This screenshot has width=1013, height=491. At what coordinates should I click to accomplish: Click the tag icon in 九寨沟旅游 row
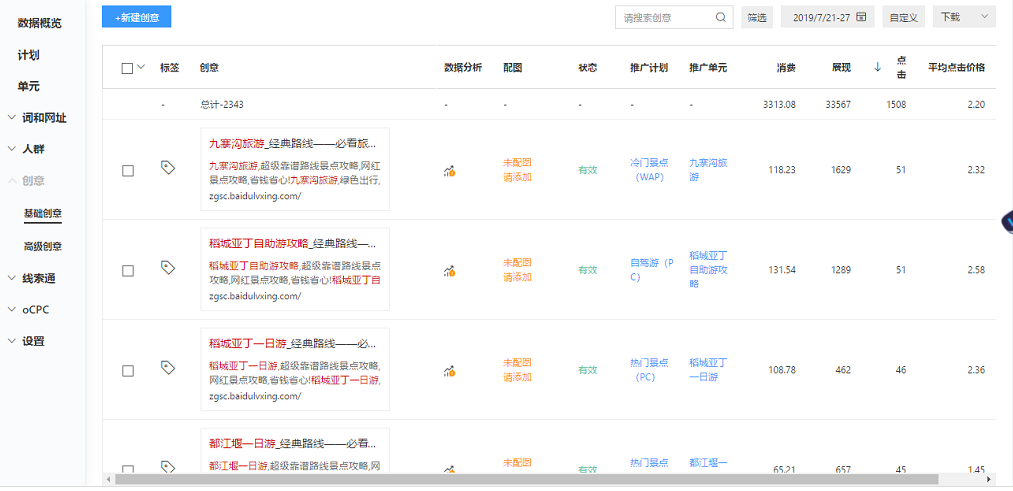point(168,168)
